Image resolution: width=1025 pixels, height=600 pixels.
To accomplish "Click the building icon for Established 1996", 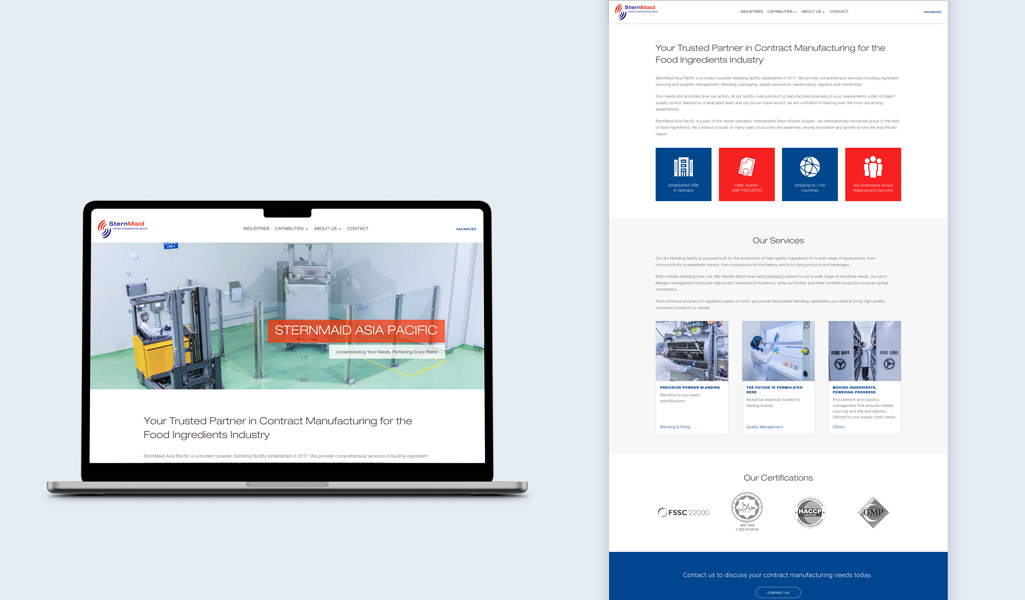I will tap(683, 167).
